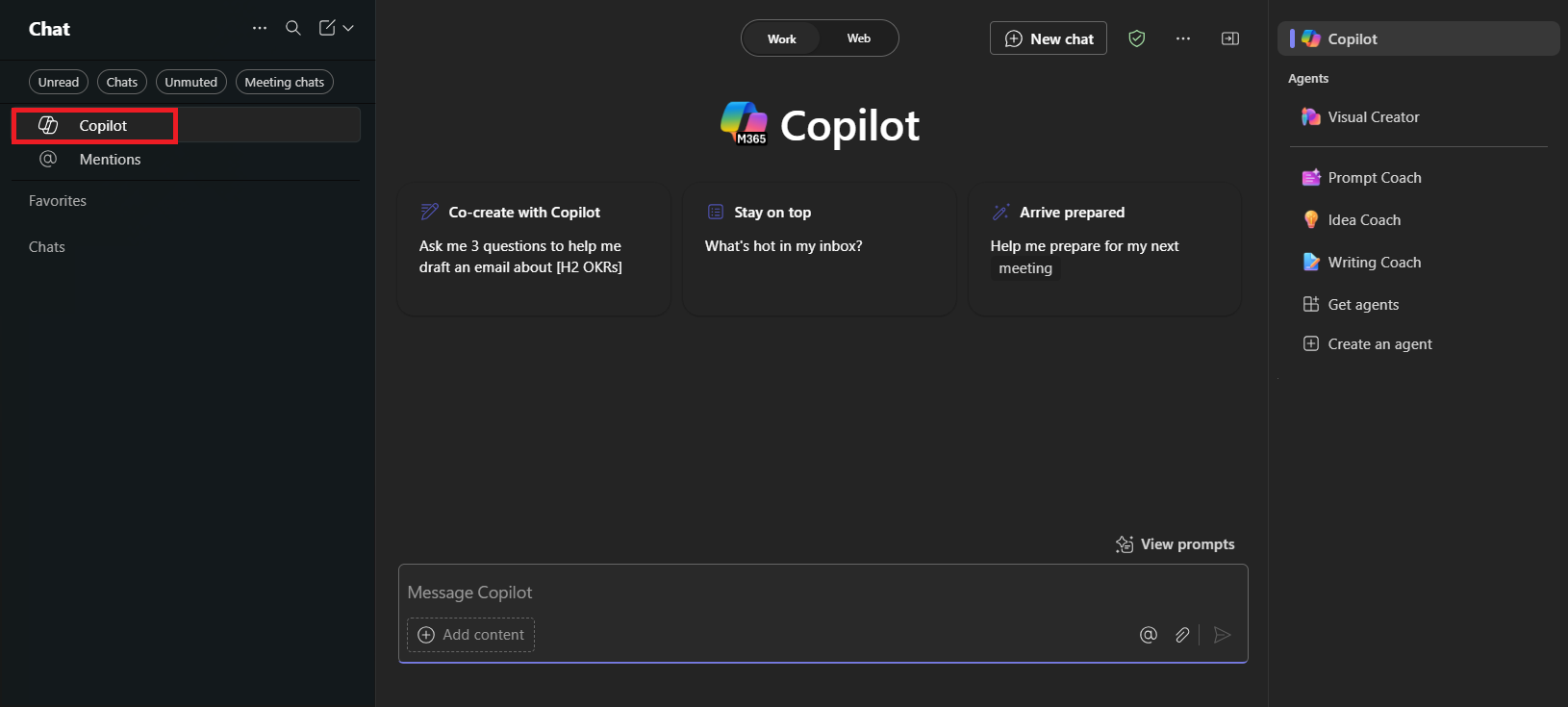Toggle the Unmuted filter
The image size is (1568, 707).
pos(191,82)
